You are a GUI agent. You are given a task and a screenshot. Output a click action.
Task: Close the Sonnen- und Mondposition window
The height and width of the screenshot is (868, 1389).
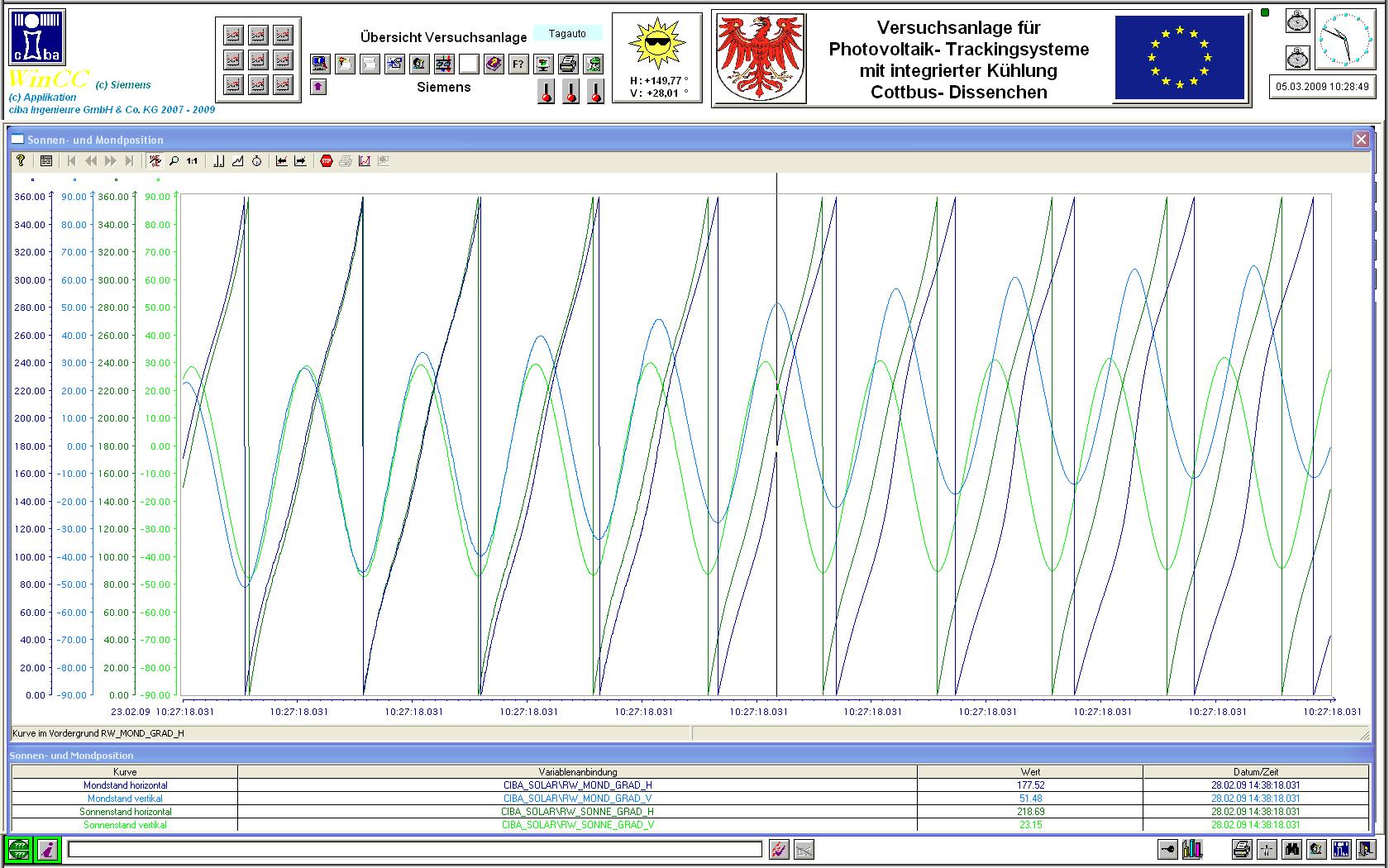tap(1361, 140)
